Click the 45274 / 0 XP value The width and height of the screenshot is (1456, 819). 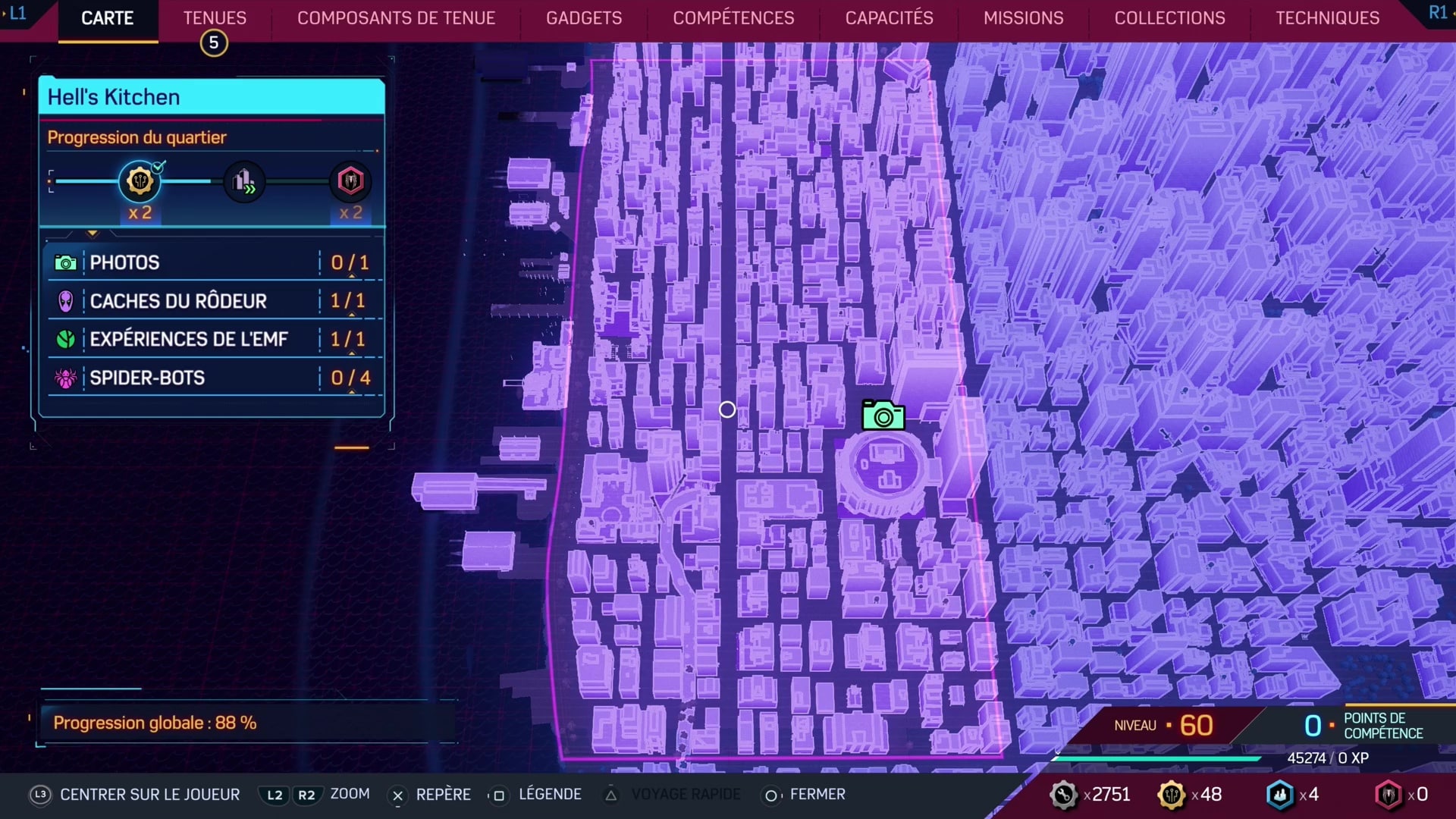click(1328, 758)
